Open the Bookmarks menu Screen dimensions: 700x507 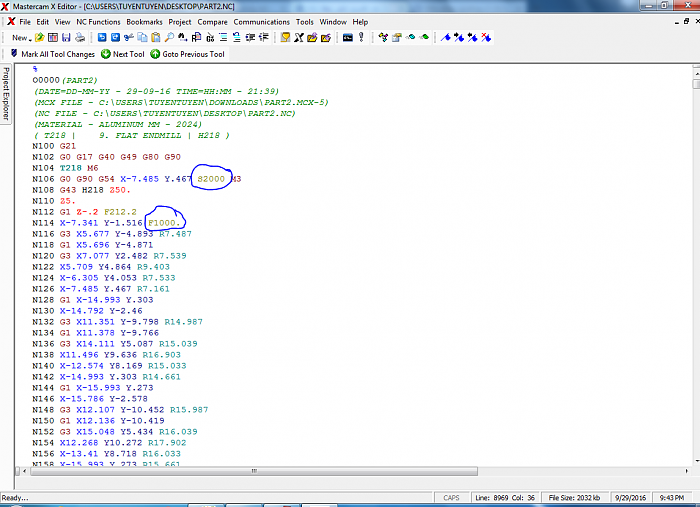pos(144,22)
